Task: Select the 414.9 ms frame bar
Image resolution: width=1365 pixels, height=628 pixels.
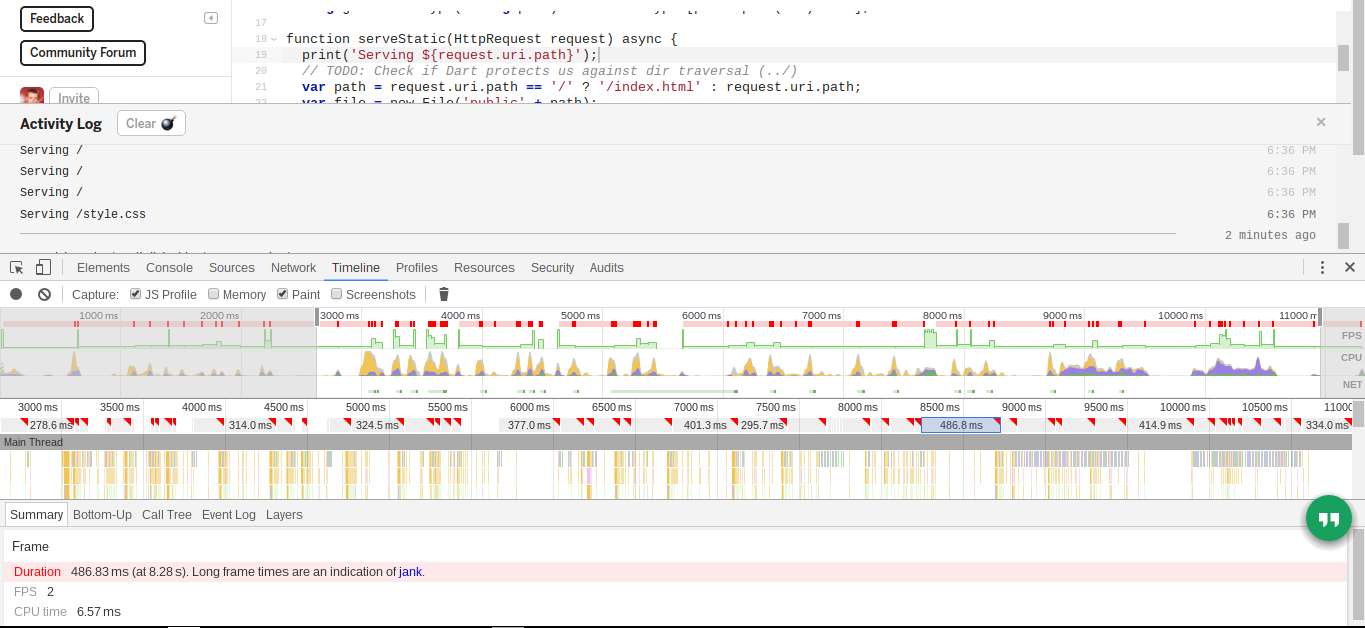Action: (x=1160, y=425)
